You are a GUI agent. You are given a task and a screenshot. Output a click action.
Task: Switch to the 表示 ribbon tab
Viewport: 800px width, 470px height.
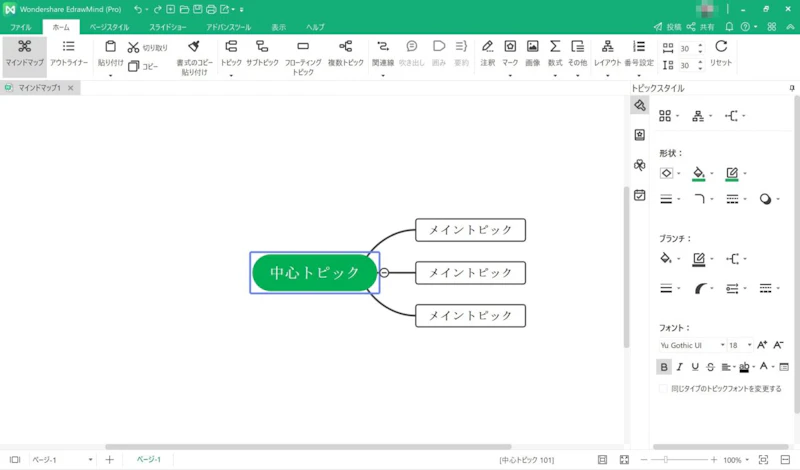pos(279,27)
